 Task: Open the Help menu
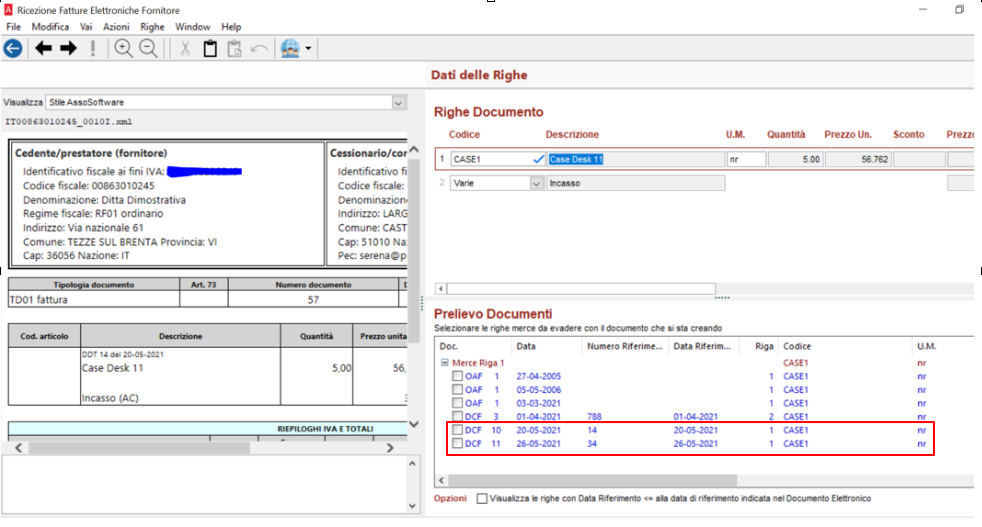coord(230,27)
